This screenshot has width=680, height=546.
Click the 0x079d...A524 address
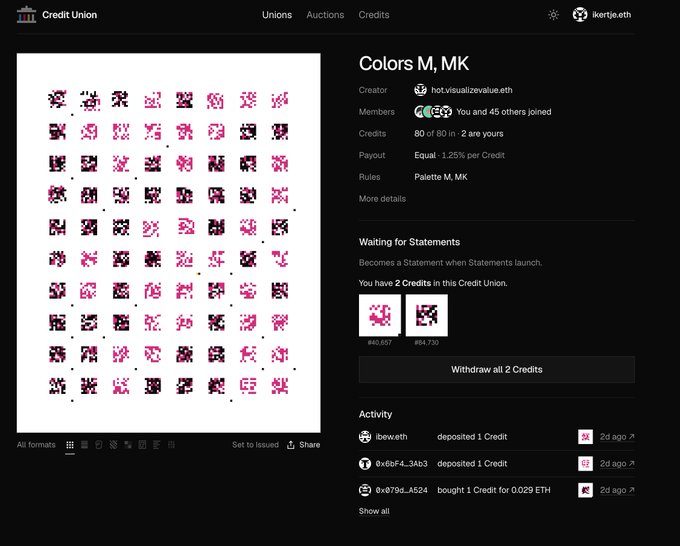pos(402,490)
